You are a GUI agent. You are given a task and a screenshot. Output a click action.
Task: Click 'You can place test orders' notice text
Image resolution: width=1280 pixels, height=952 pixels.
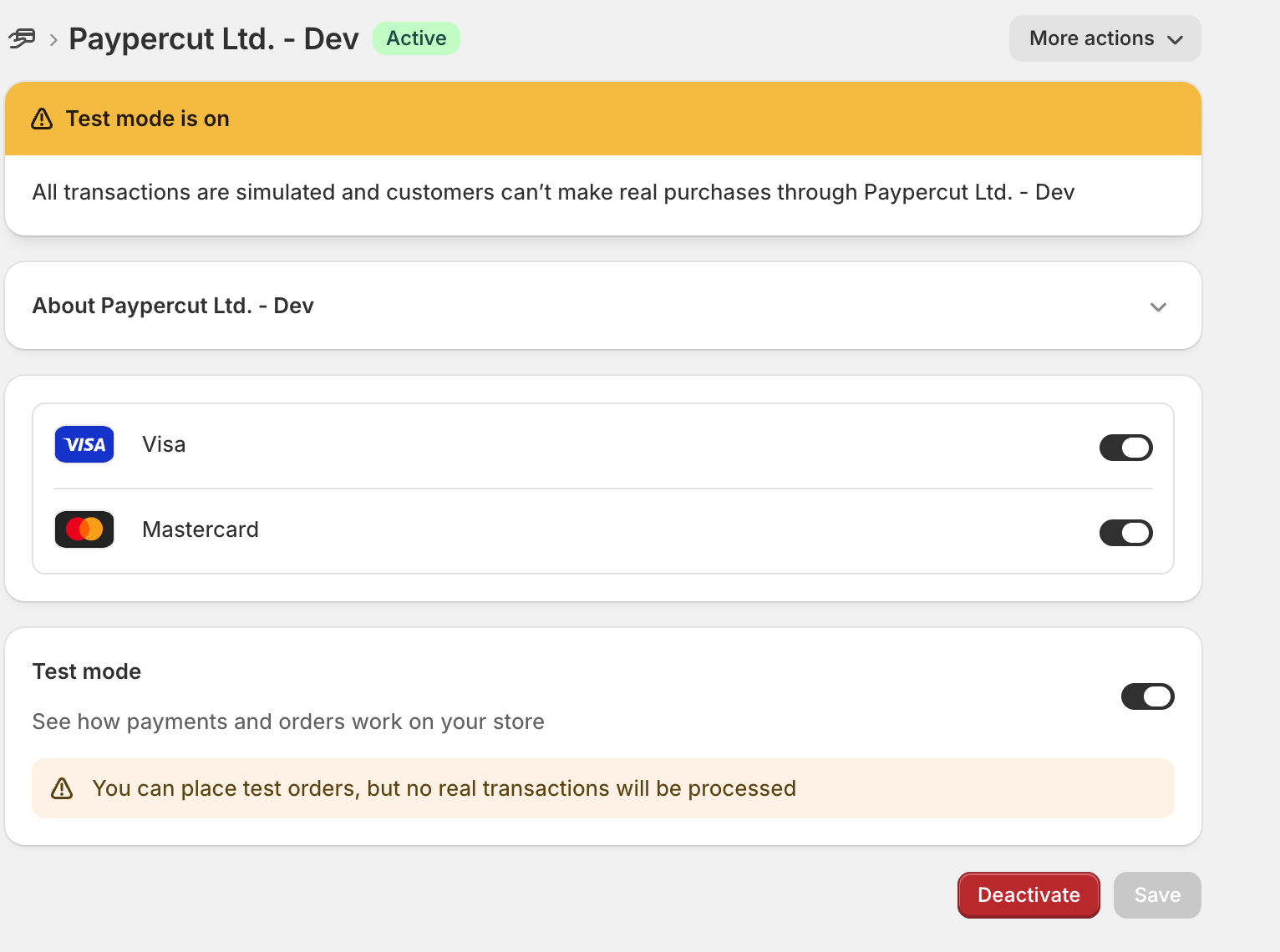444,788
